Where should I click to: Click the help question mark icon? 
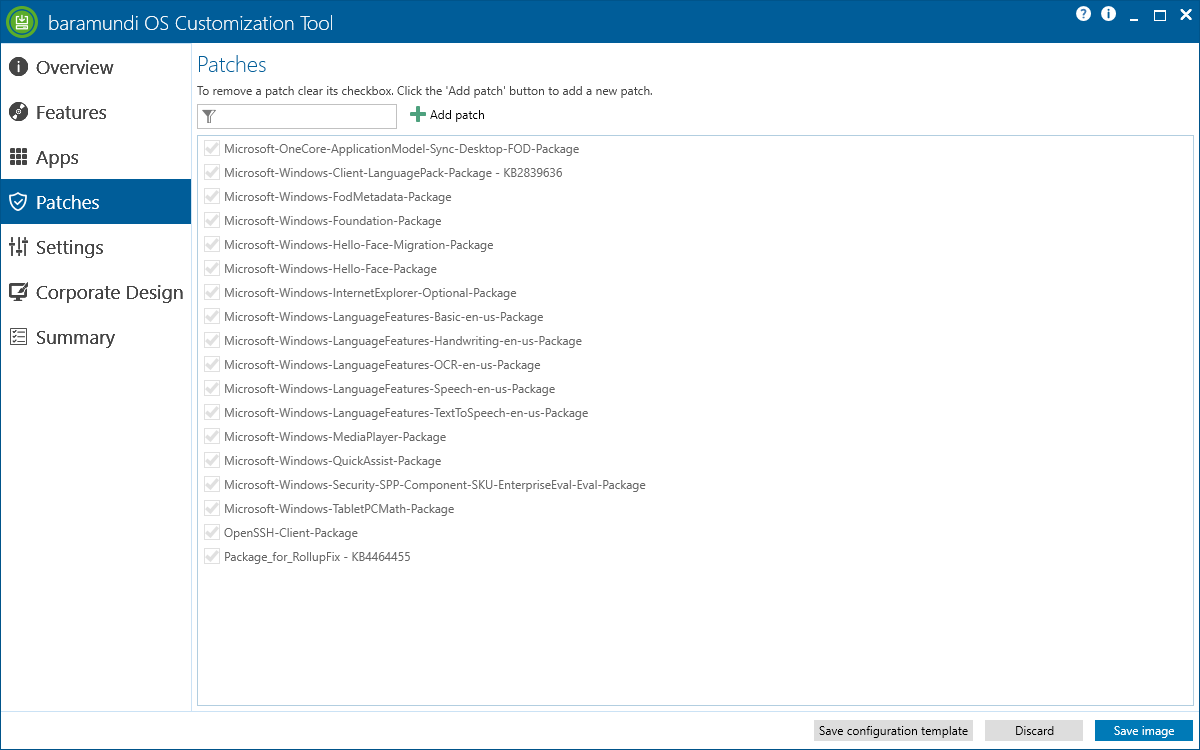pos(1083,14)
